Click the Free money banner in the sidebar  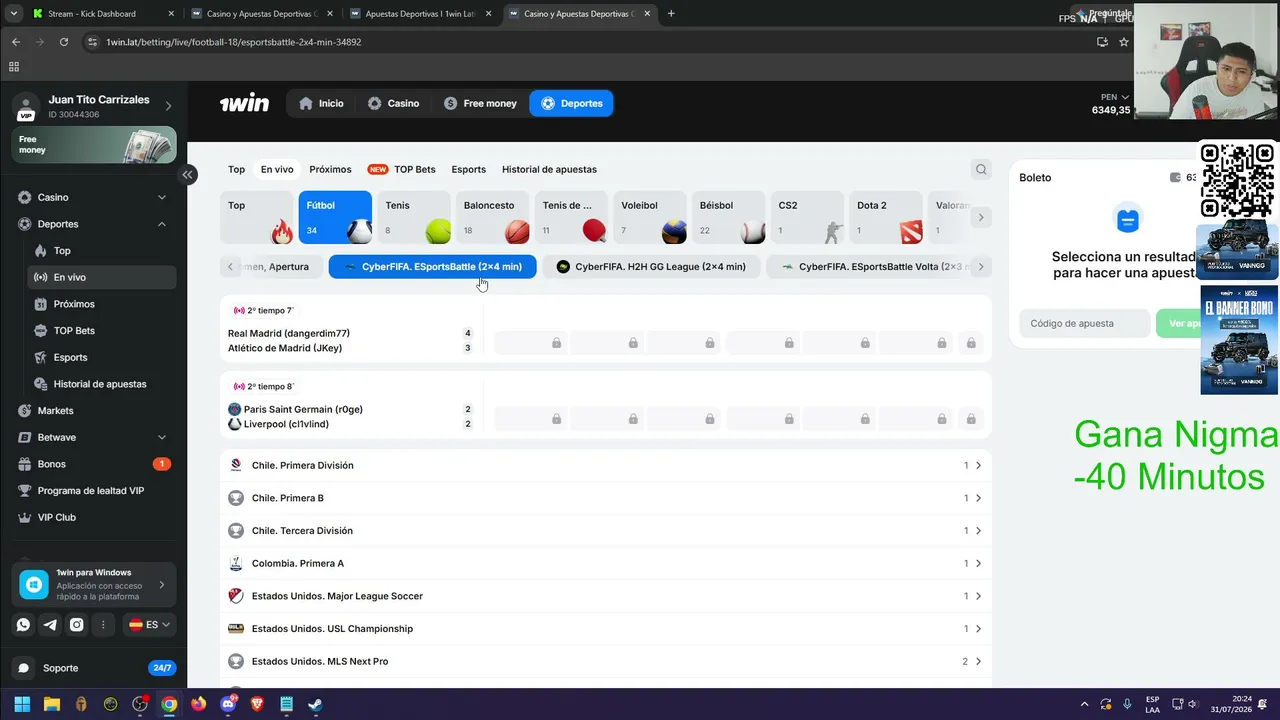pos(94,145)
